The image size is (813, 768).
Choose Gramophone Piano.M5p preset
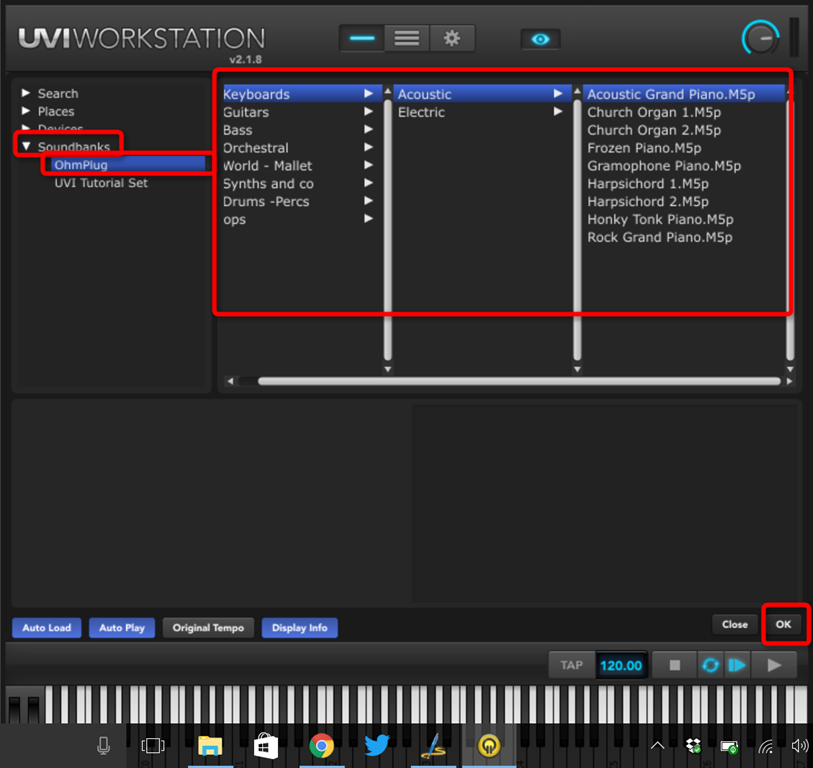[664, 165]
